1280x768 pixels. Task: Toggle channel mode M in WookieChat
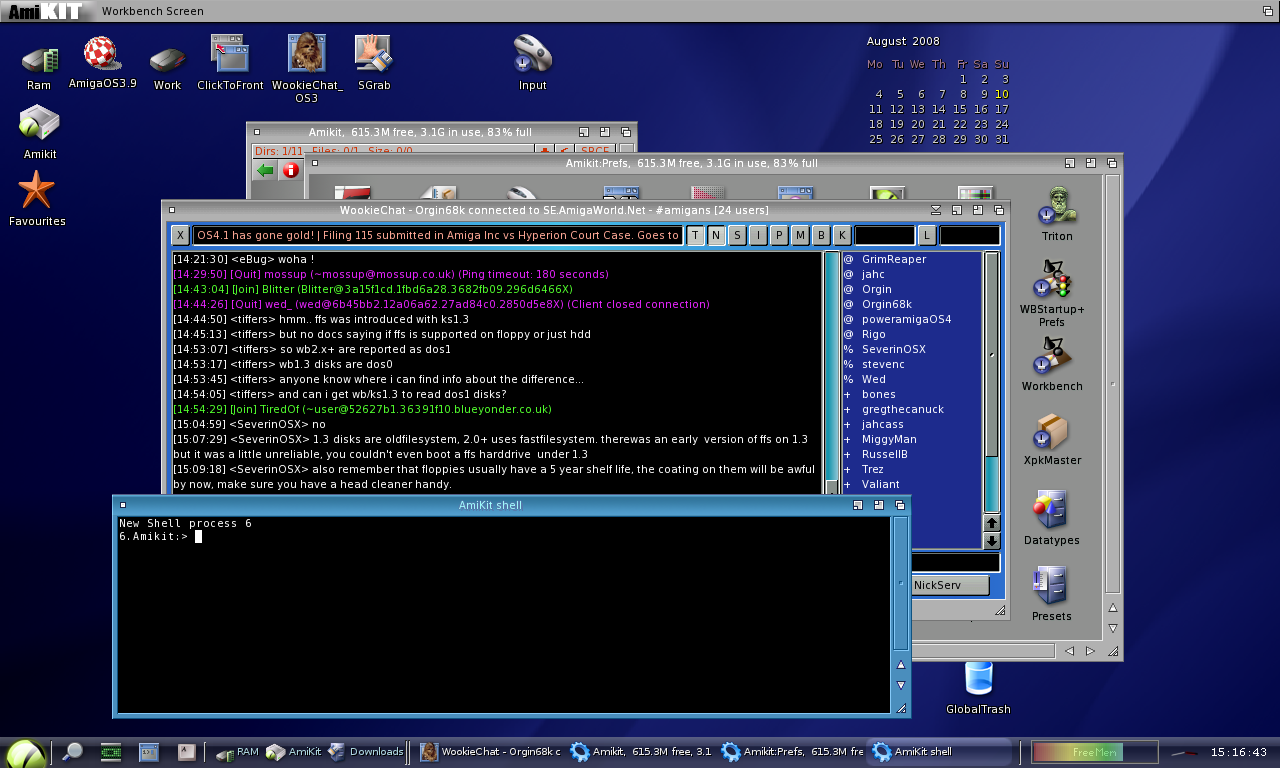[x=801, y=235]
